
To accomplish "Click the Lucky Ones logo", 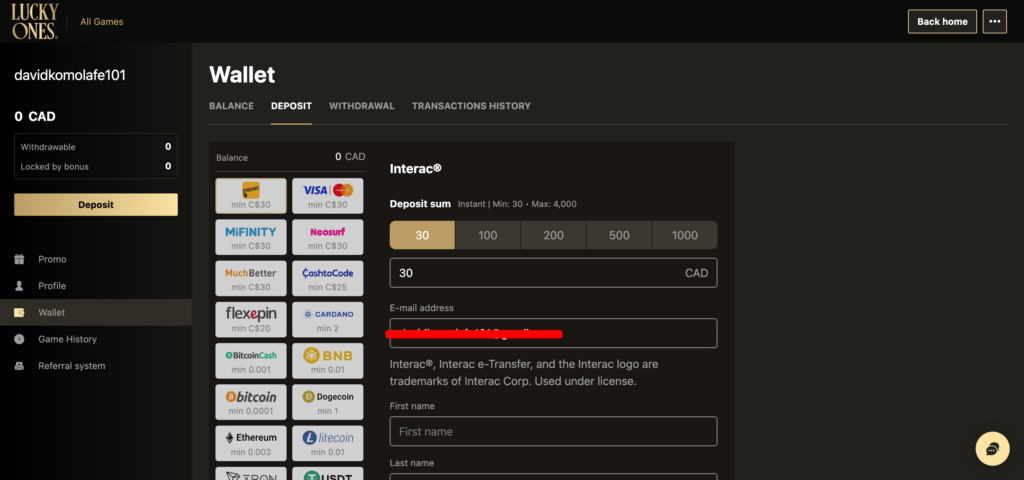I will point(35,22).
